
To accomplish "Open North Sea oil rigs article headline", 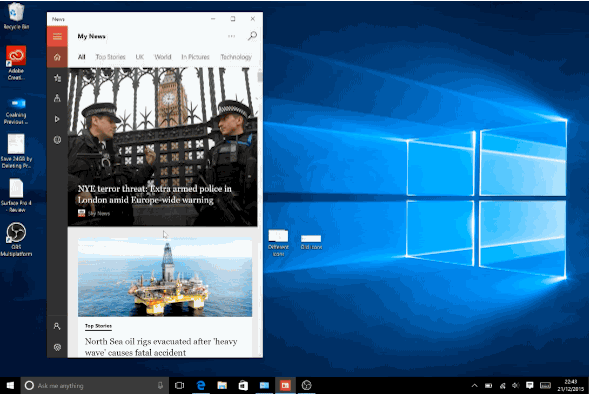I will [161, 347].
